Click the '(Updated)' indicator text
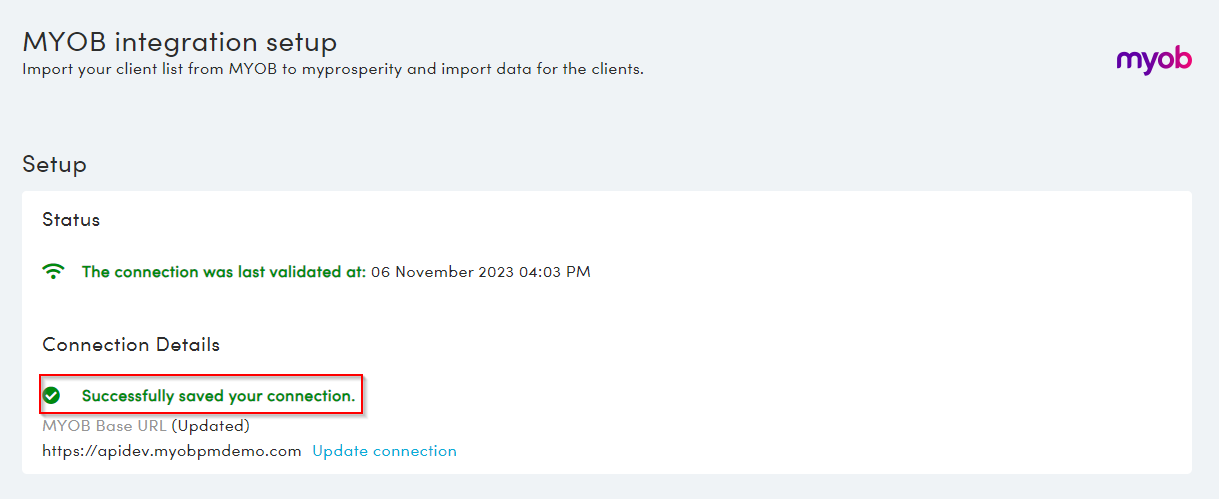The image size is (1219, 499). tap(210, 426)
